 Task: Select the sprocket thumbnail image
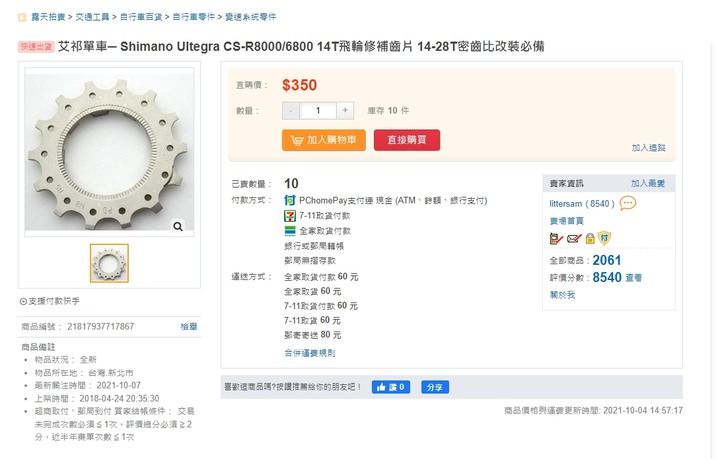point(109,263)
